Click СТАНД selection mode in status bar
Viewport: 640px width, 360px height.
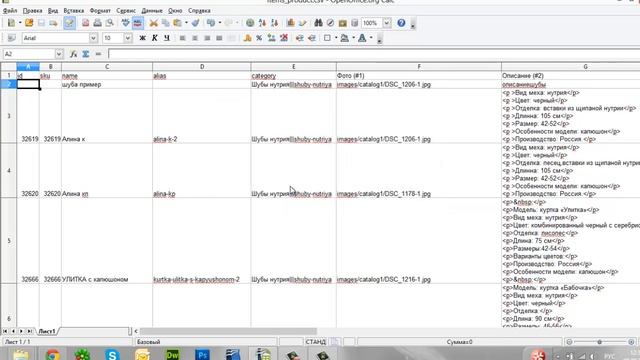click(316, 342)
